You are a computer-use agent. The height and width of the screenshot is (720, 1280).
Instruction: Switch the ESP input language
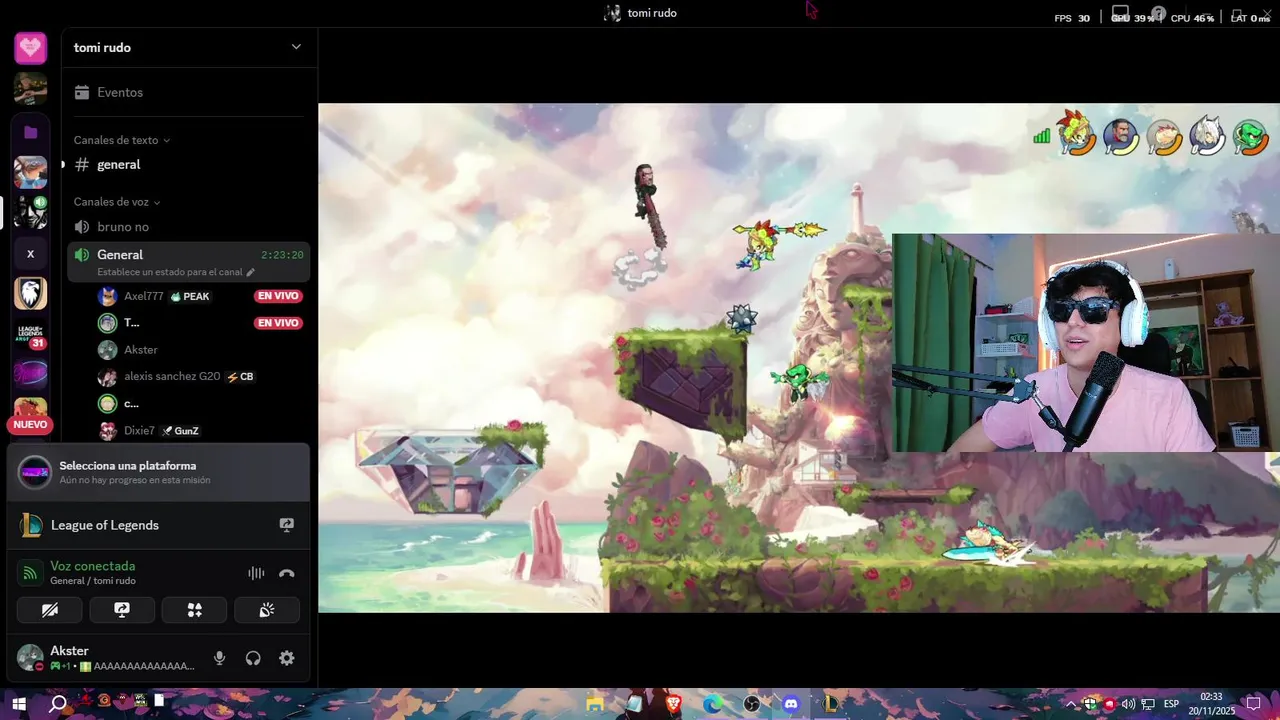pos(1172,704)
